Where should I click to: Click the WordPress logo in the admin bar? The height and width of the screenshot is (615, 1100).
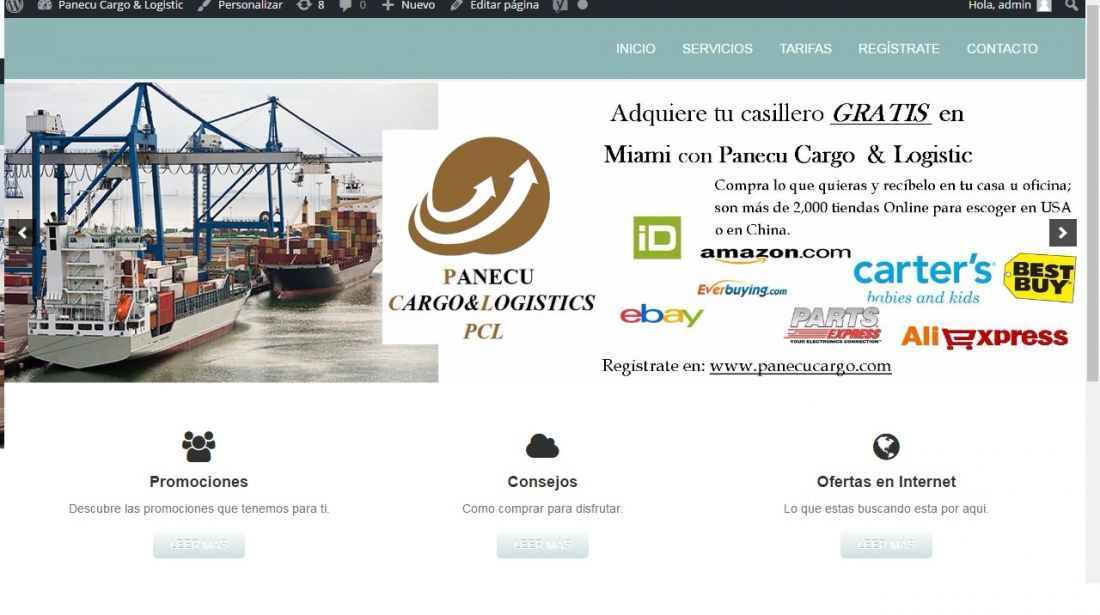[15, 6]
